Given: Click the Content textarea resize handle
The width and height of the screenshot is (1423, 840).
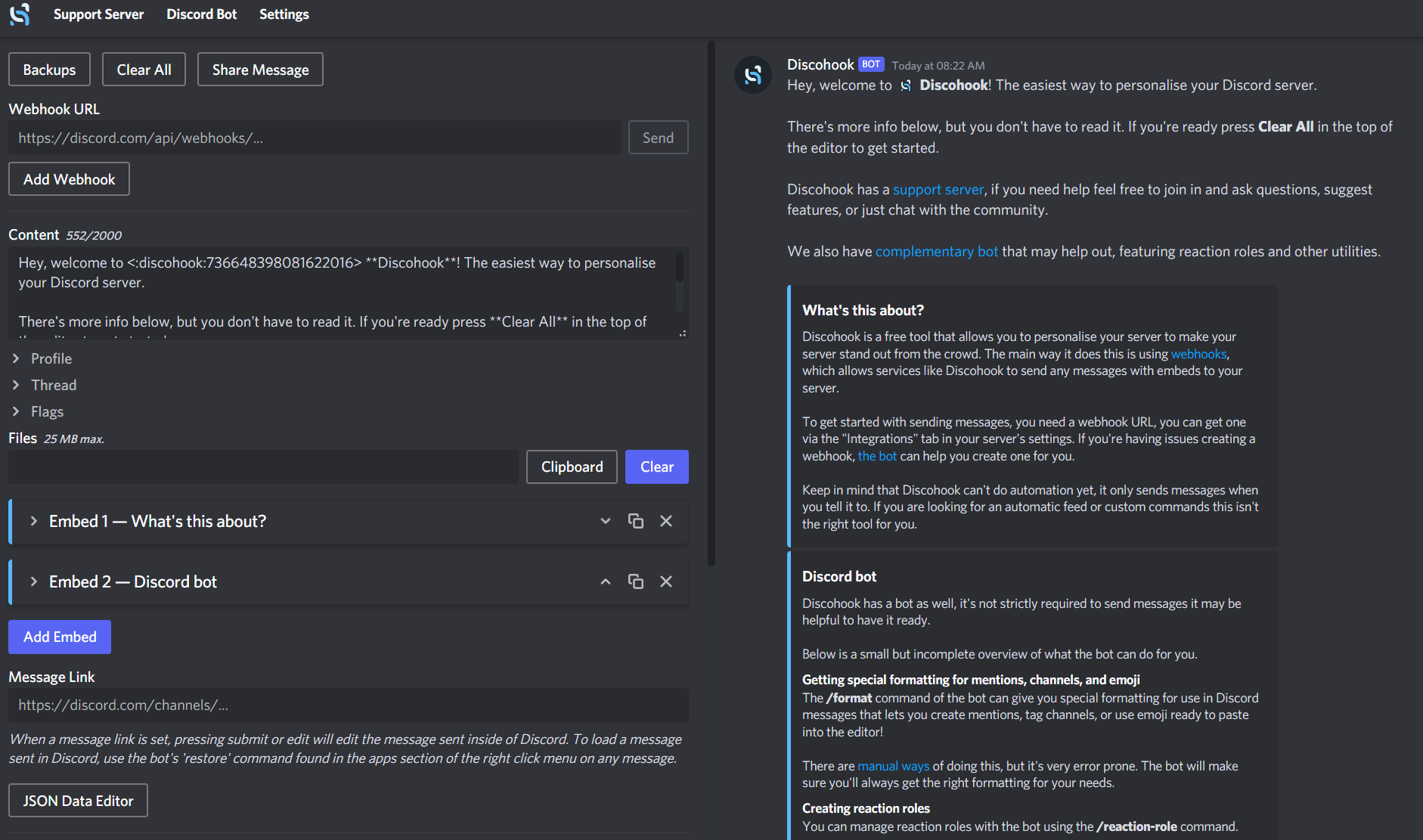Looking at the screenshot, I should click(683, 333).
